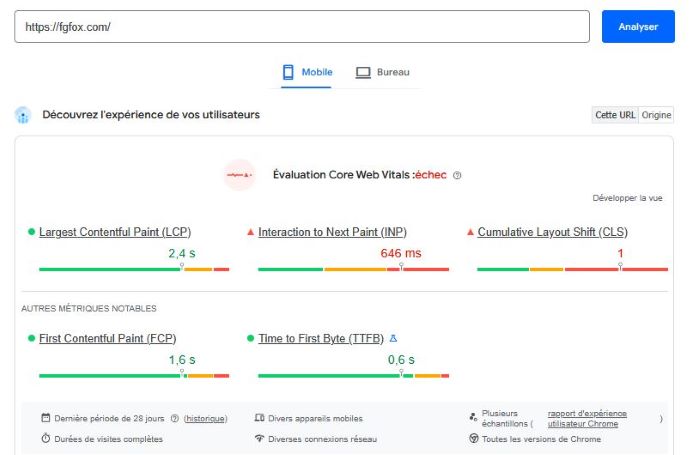Open Cumulative Layout Shift (CLS) link
The height and width of the screenshot is (455, 700).
point(552,232)
